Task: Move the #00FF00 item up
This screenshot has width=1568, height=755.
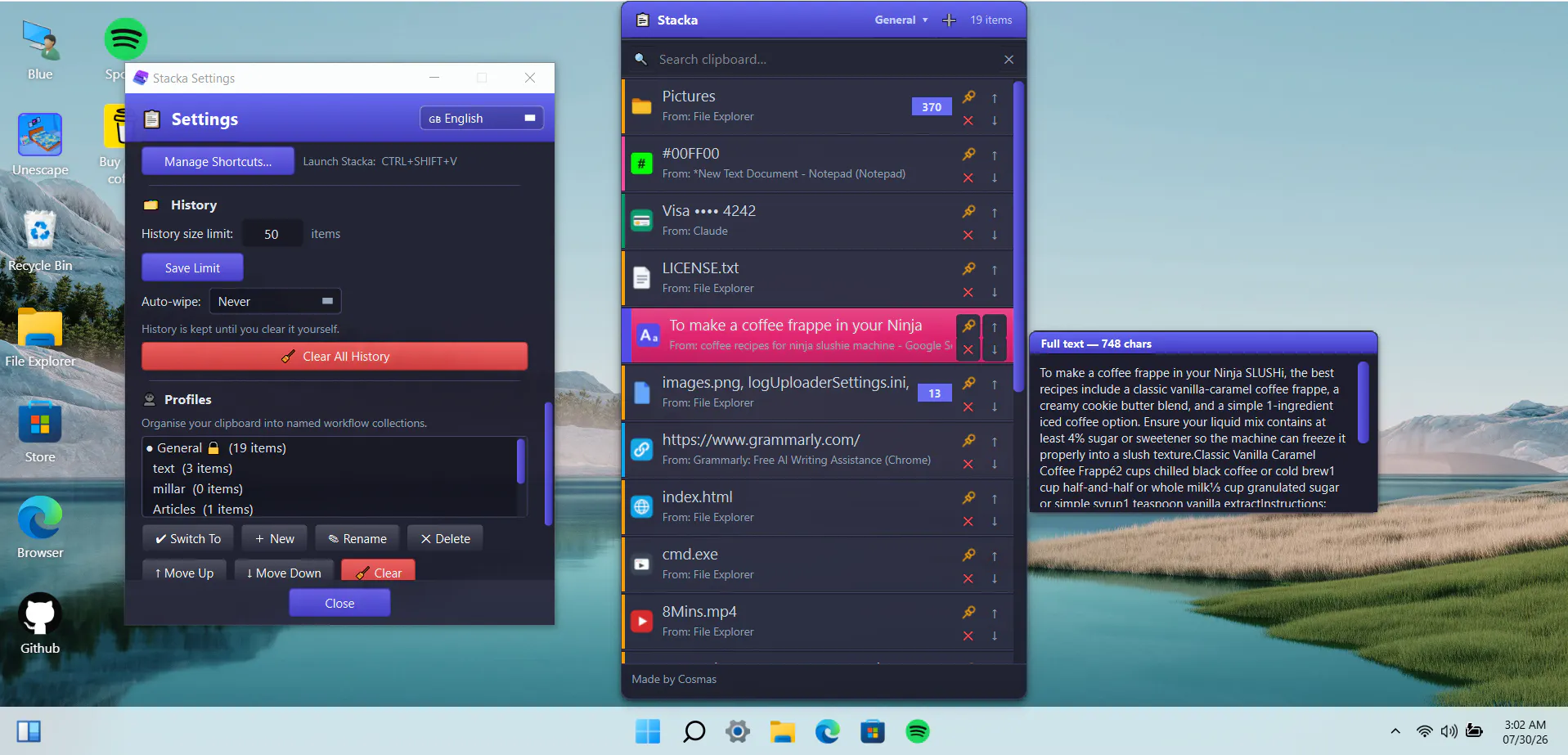Action: coord(995,155)
